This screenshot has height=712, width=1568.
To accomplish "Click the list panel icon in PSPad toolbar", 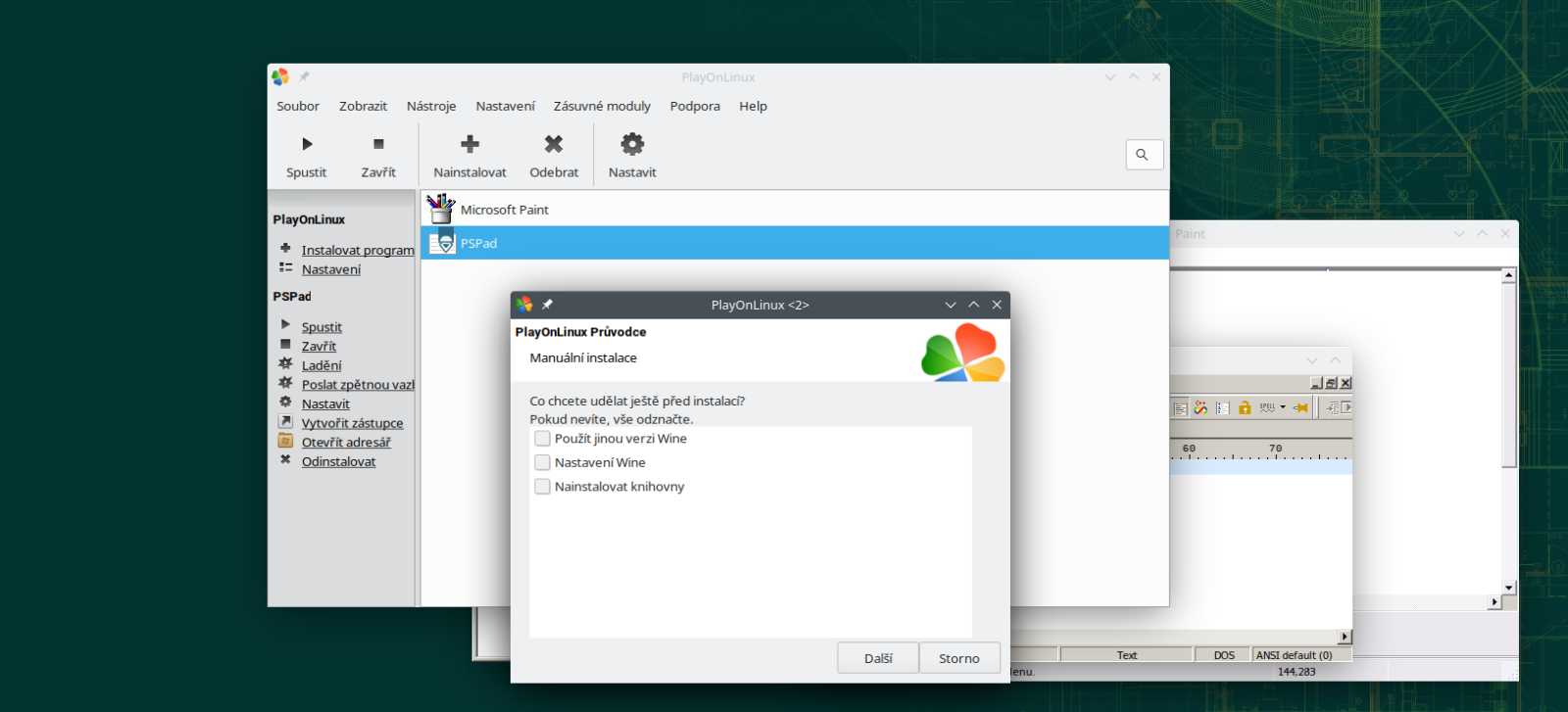I will coord(1222,407).
